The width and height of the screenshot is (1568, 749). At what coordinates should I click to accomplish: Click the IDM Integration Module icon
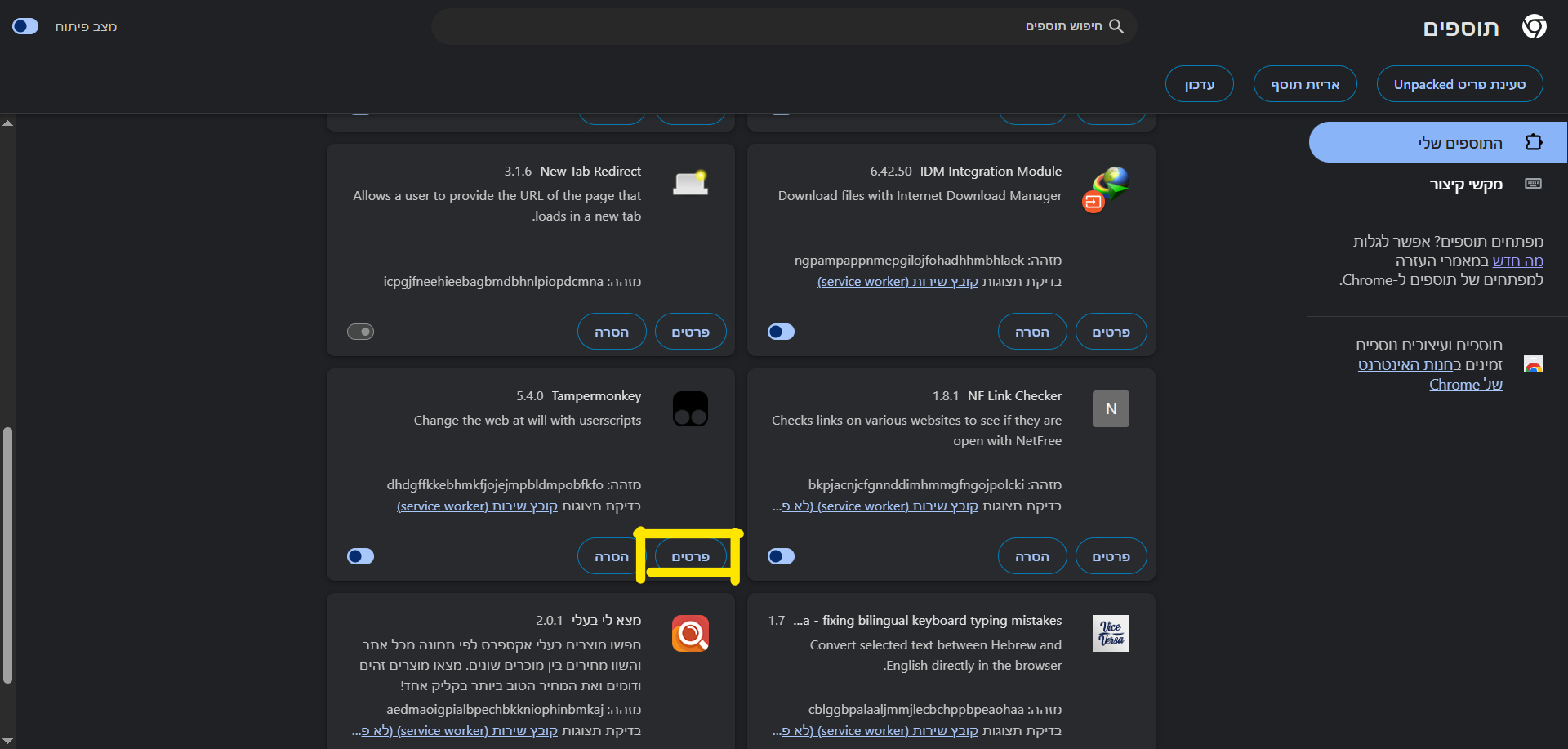tap(1108, 189)
